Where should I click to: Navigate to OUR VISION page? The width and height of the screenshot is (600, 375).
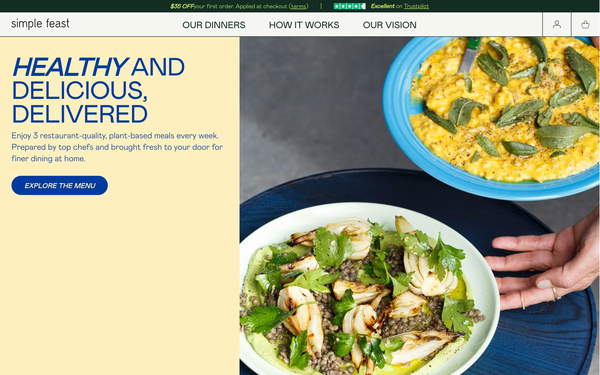[390, 25]
